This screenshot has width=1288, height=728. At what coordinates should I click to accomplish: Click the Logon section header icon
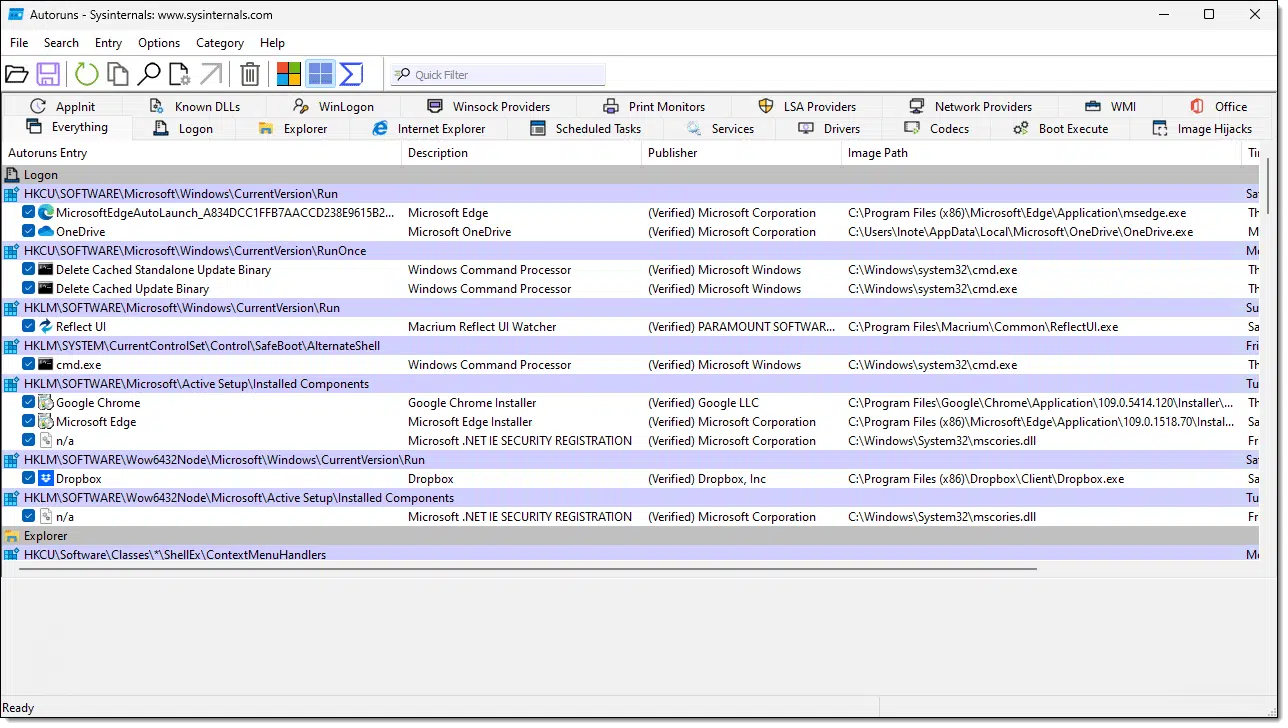(x=12, y=174)
